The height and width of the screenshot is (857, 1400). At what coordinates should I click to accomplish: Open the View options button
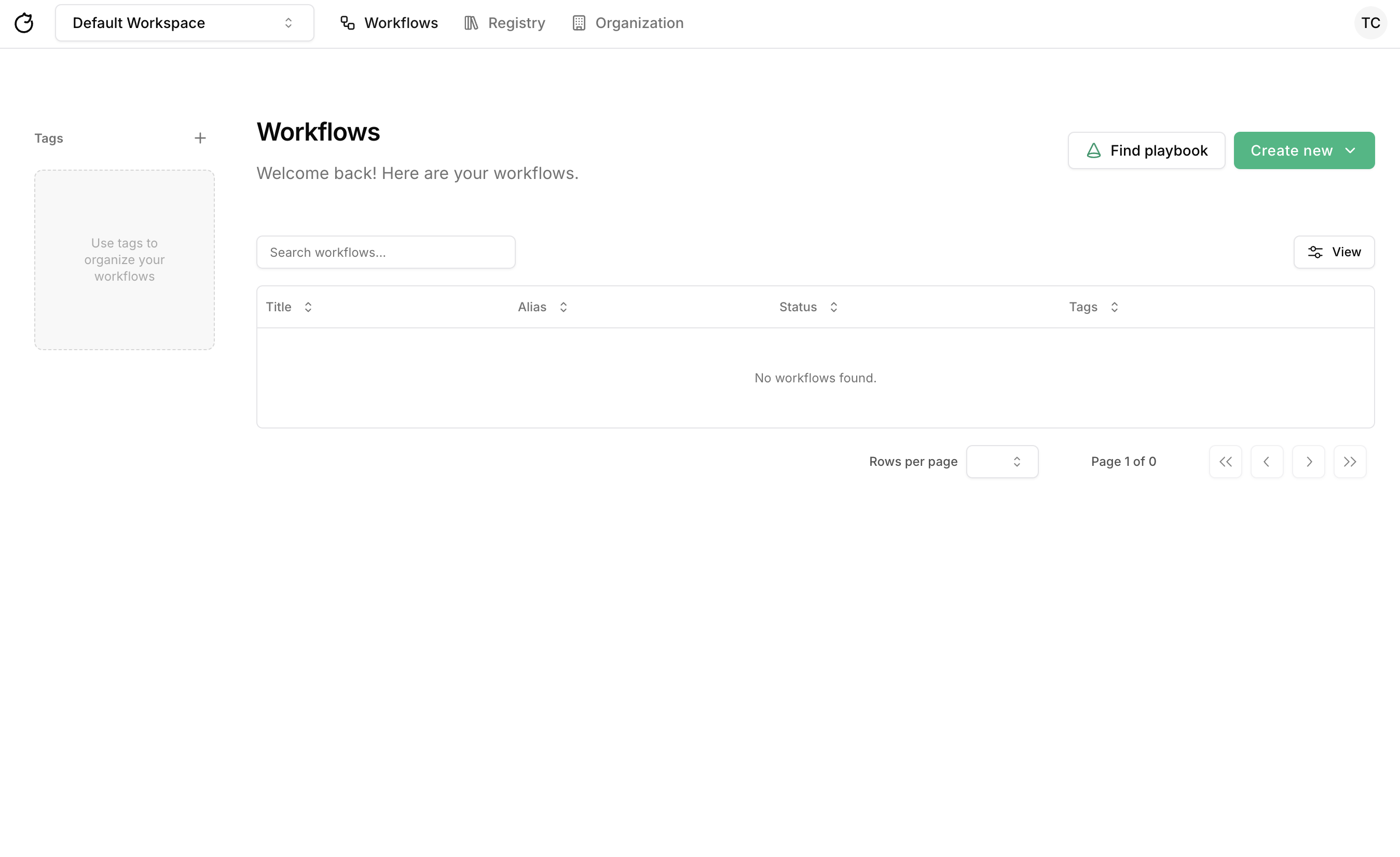pyautogui.click(x=1334, y=252)
